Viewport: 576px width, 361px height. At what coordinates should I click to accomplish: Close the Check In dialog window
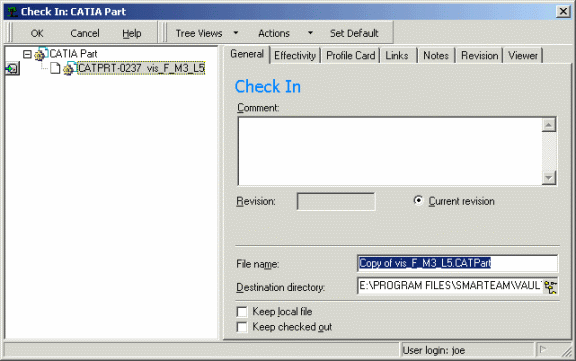click(x=563, y=12)
